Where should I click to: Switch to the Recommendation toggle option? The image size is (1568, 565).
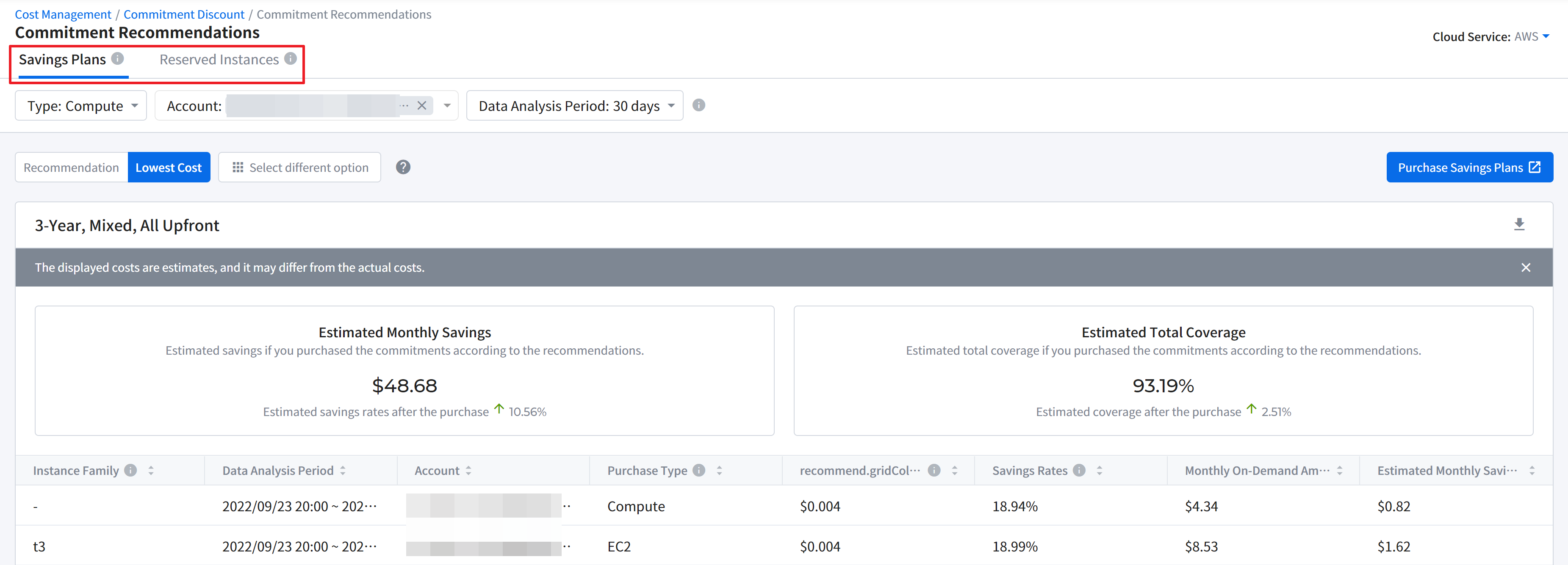[71, 167]
